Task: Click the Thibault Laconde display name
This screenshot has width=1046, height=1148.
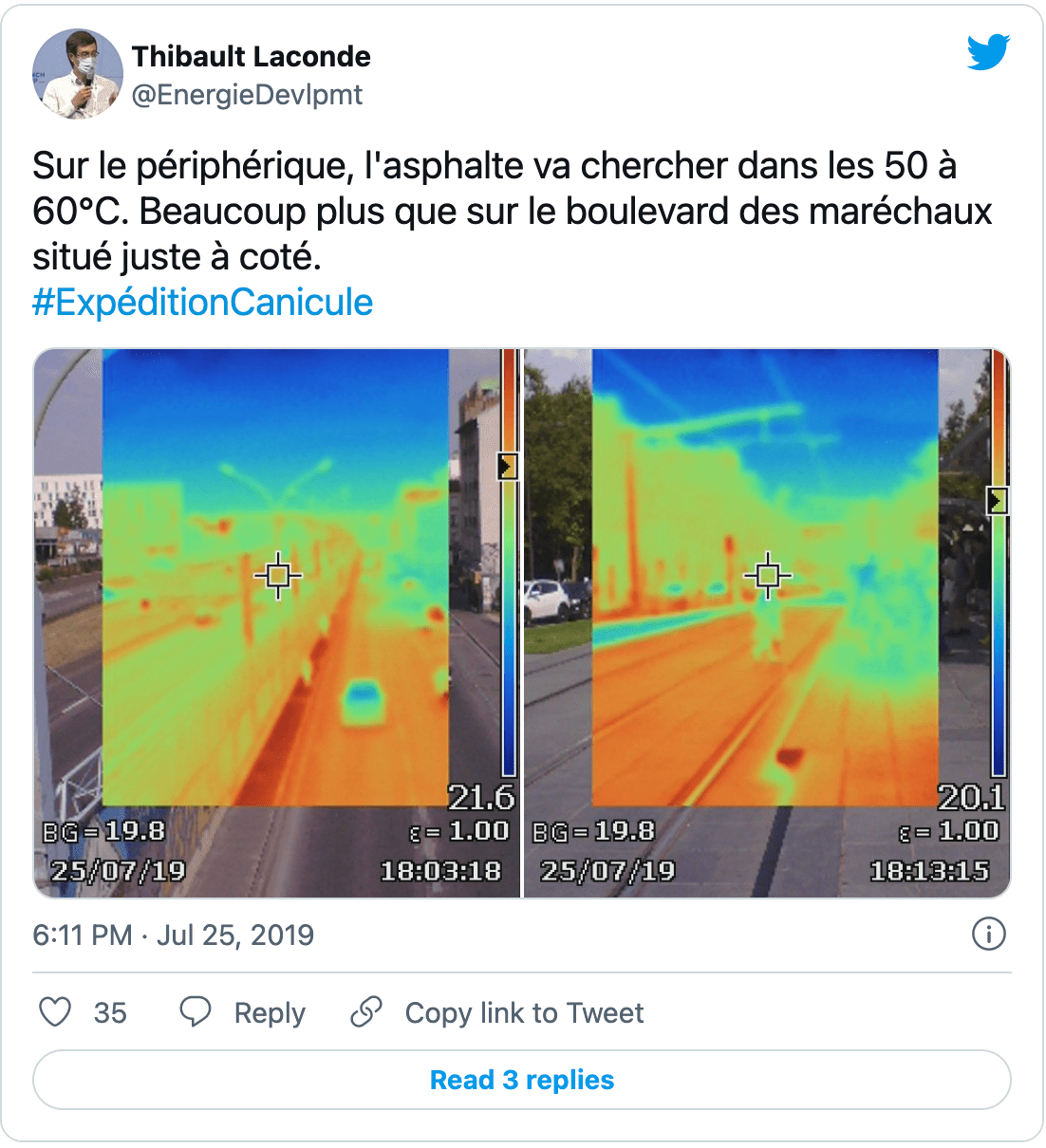Action: [x=252, y=57]
